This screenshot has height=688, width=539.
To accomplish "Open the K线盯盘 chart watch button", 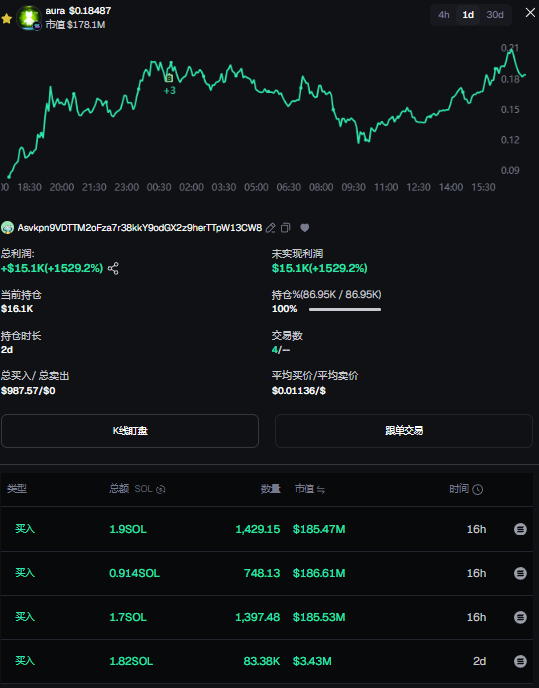I will (x=130, y=431).
